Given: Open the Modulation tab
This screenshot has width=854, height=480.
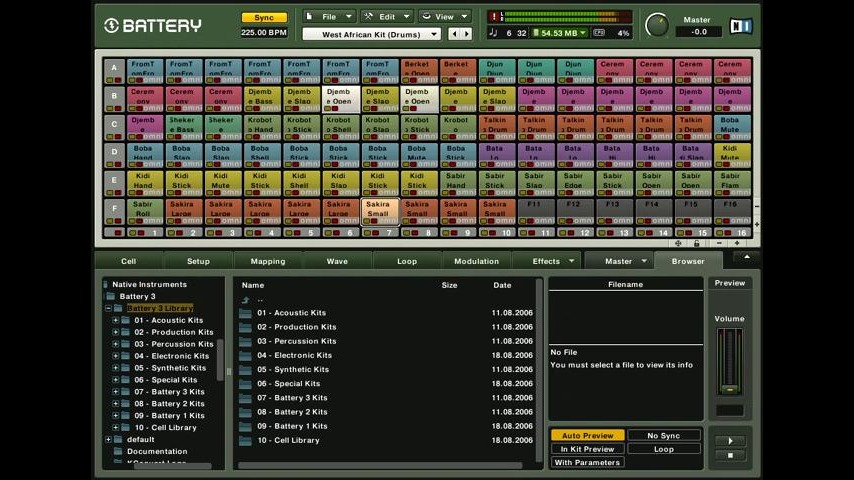Looking at the screenshot, I should tap(477, 261).
